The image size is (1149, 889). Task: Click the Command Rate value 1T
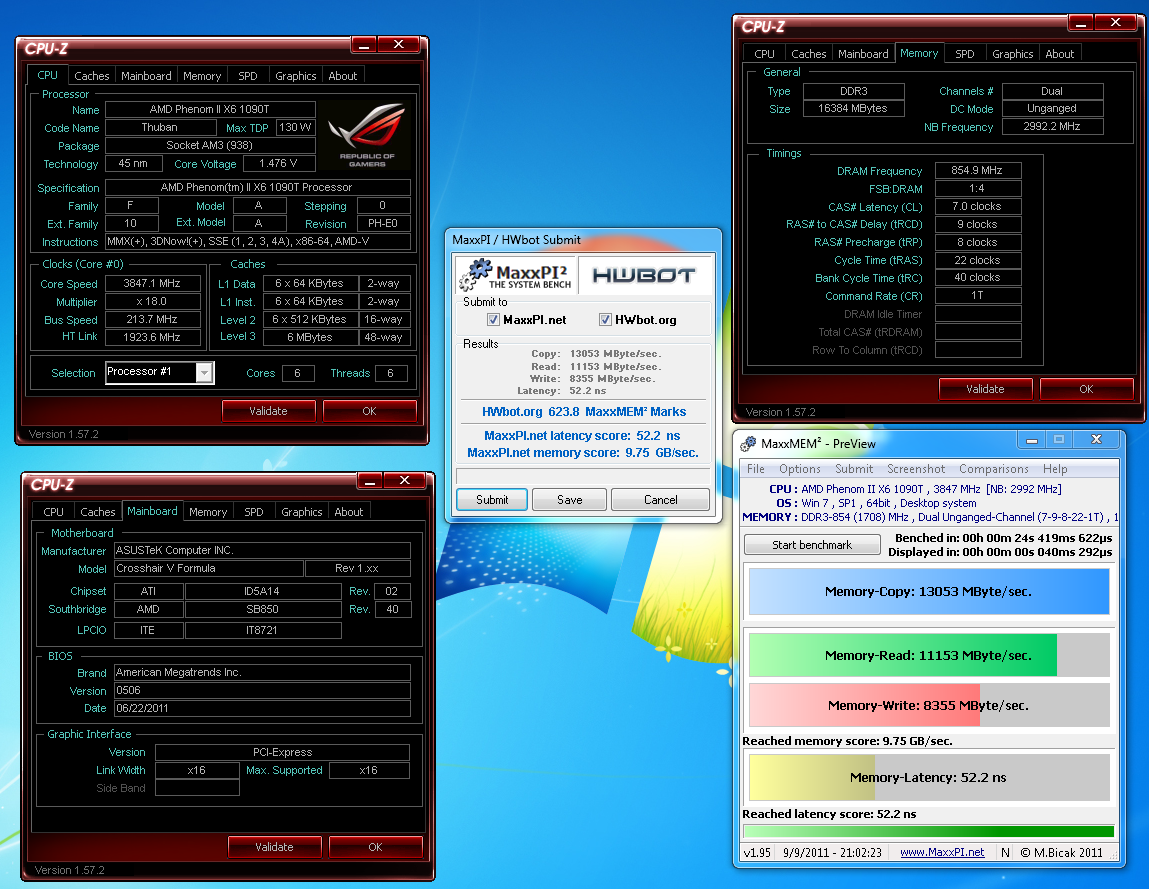tap(978, 295)
